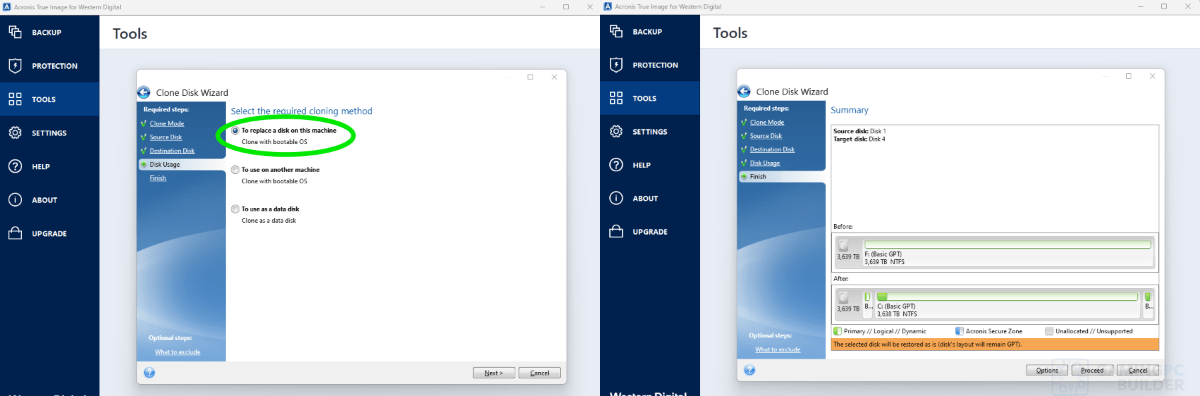1200x396 pixels.
Task: Click disk drive icon in After section
Action: [843, 298]
